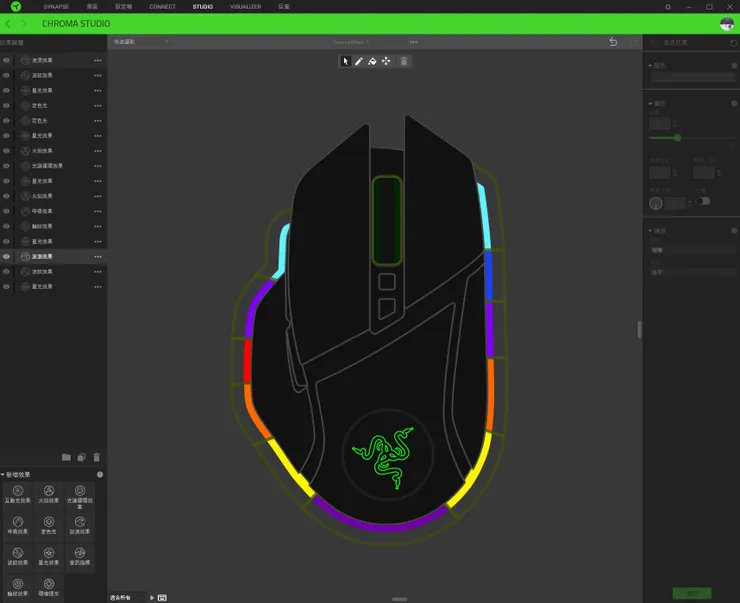Open the lower dropdown in the playback section
The width and height of the screenshot is (740, 603).
click(x=692, y=272)
